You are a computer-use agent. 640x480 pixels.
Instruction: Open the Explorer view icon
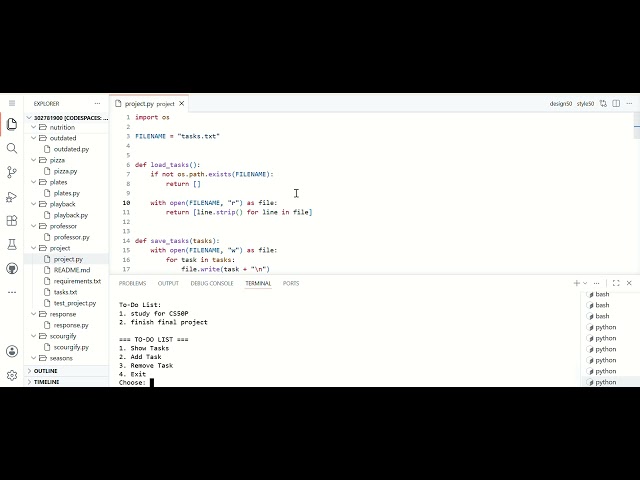coord(12,124)
